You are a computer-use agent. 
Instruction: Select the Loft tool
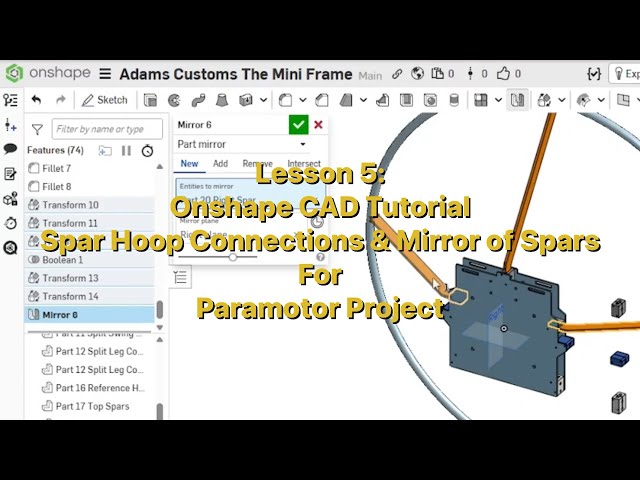[222, 100]
